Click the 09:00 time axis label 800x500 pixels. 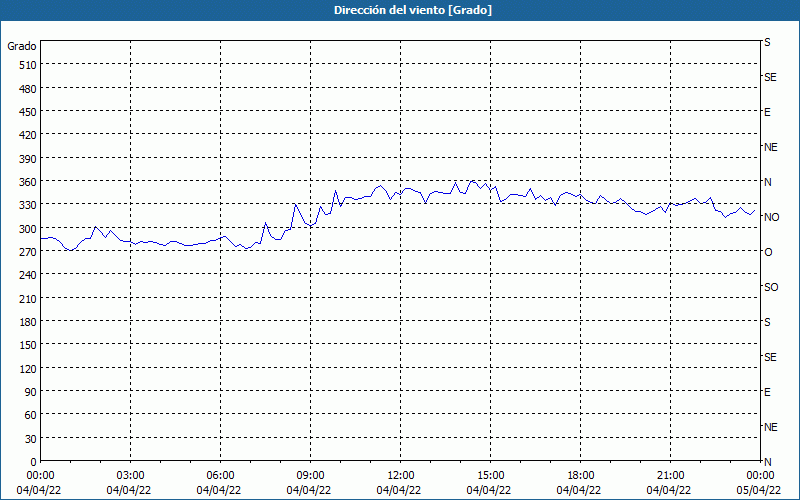(311, 476)
